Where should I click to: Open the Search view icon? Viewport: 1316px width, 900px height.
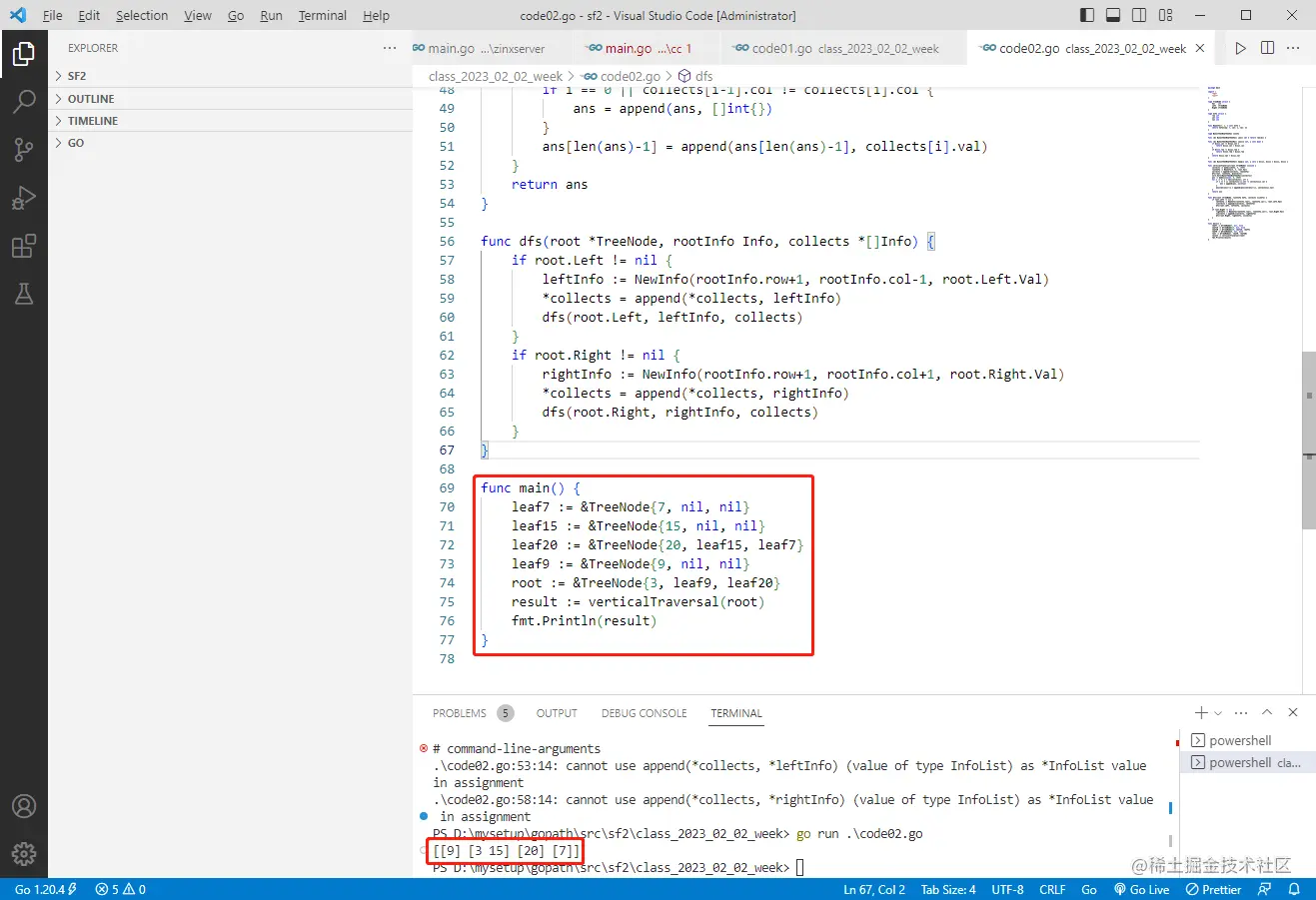24,101
